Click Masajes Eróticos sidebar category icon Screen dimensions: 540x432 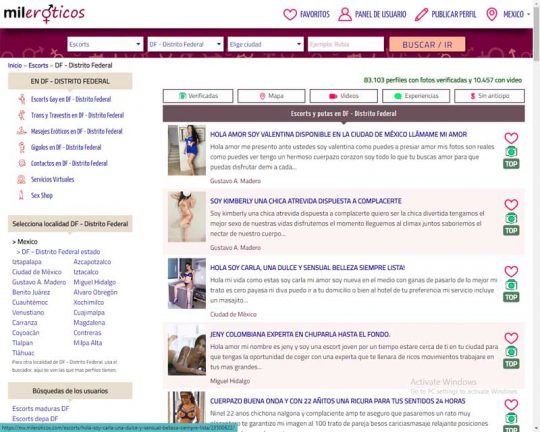click(x=22, y=131)
